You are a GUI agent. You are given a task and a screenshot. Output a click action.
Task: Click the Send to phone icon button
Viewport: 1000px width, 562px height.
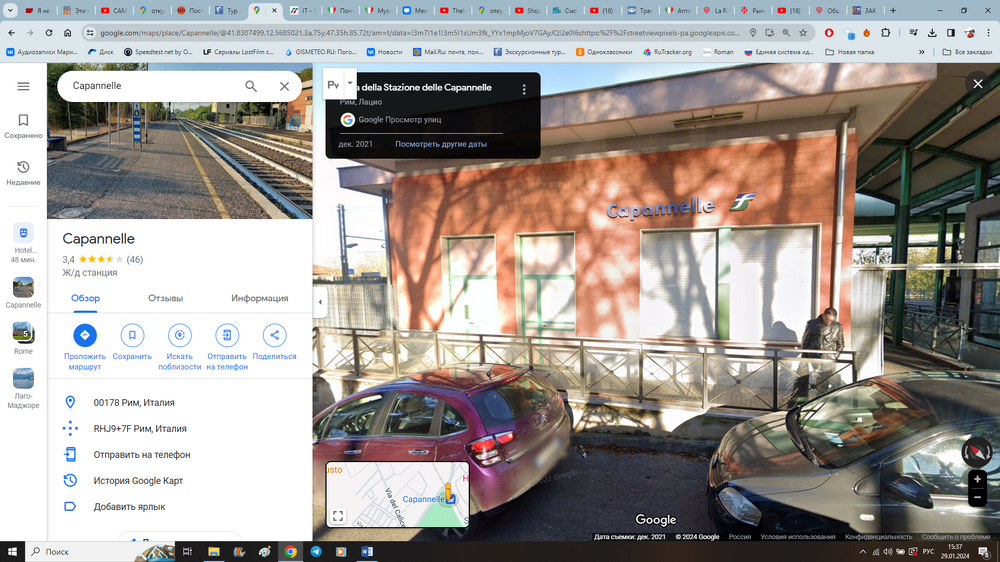227,335
